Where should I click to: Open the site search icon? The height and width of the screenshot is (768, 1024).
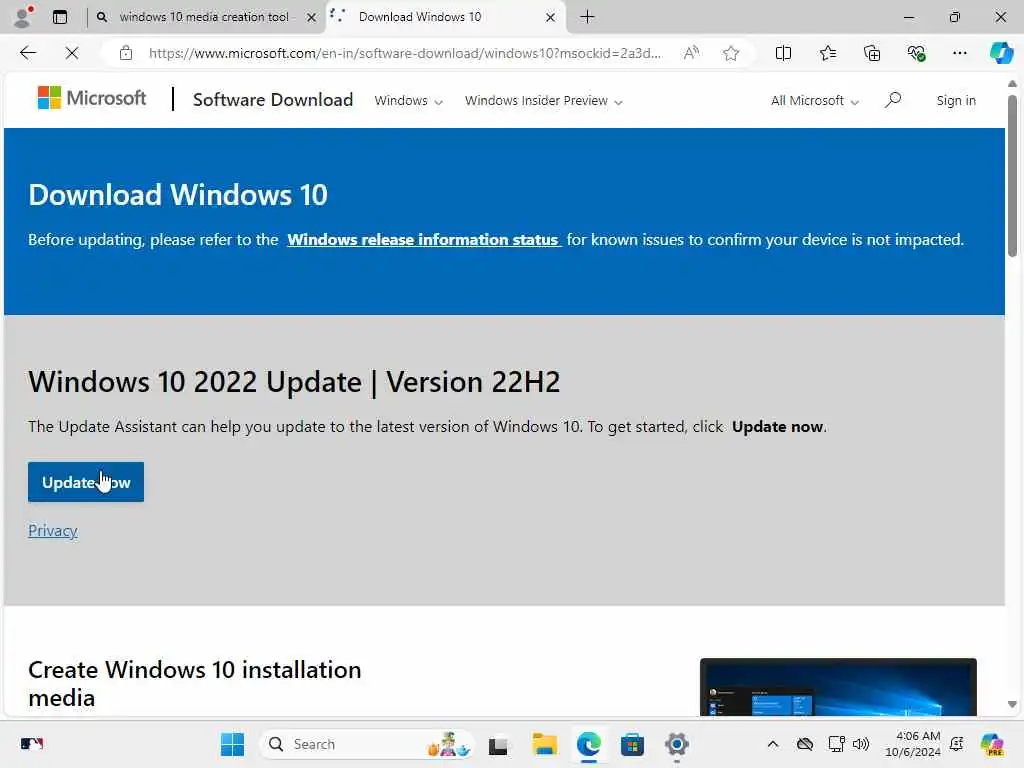(x=893, y=100)
